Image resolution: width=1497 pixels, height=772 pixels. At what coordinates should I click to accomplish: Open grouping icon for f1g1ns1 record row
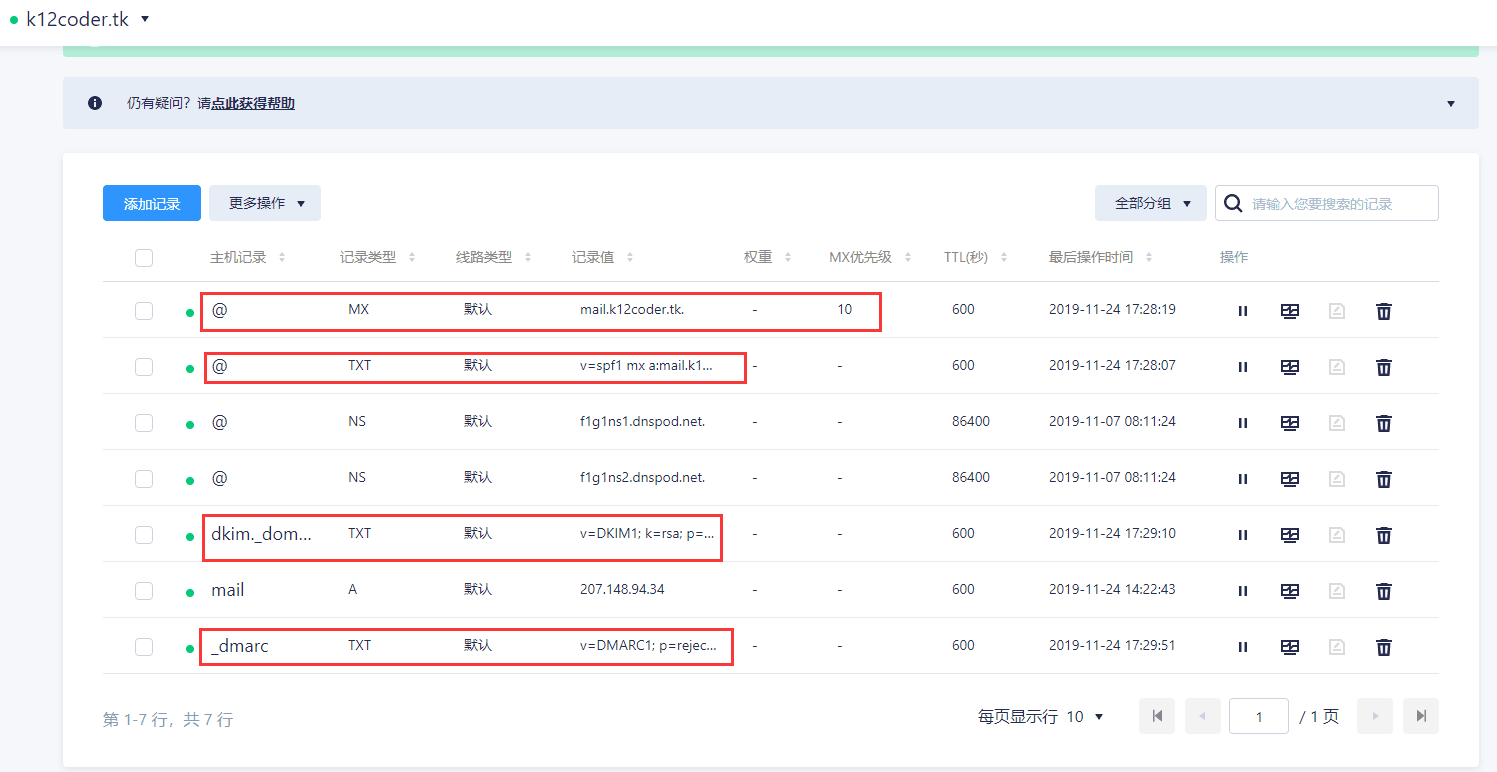[1290, 423]
